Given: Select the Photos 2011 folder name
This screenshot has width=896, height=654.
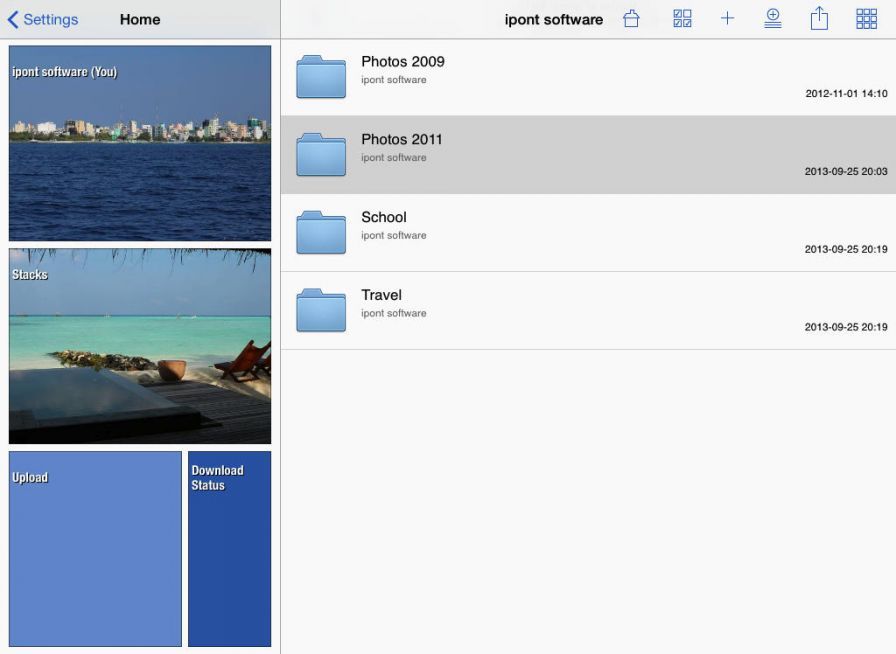Looking at the screenshot, I should [401, 139].
